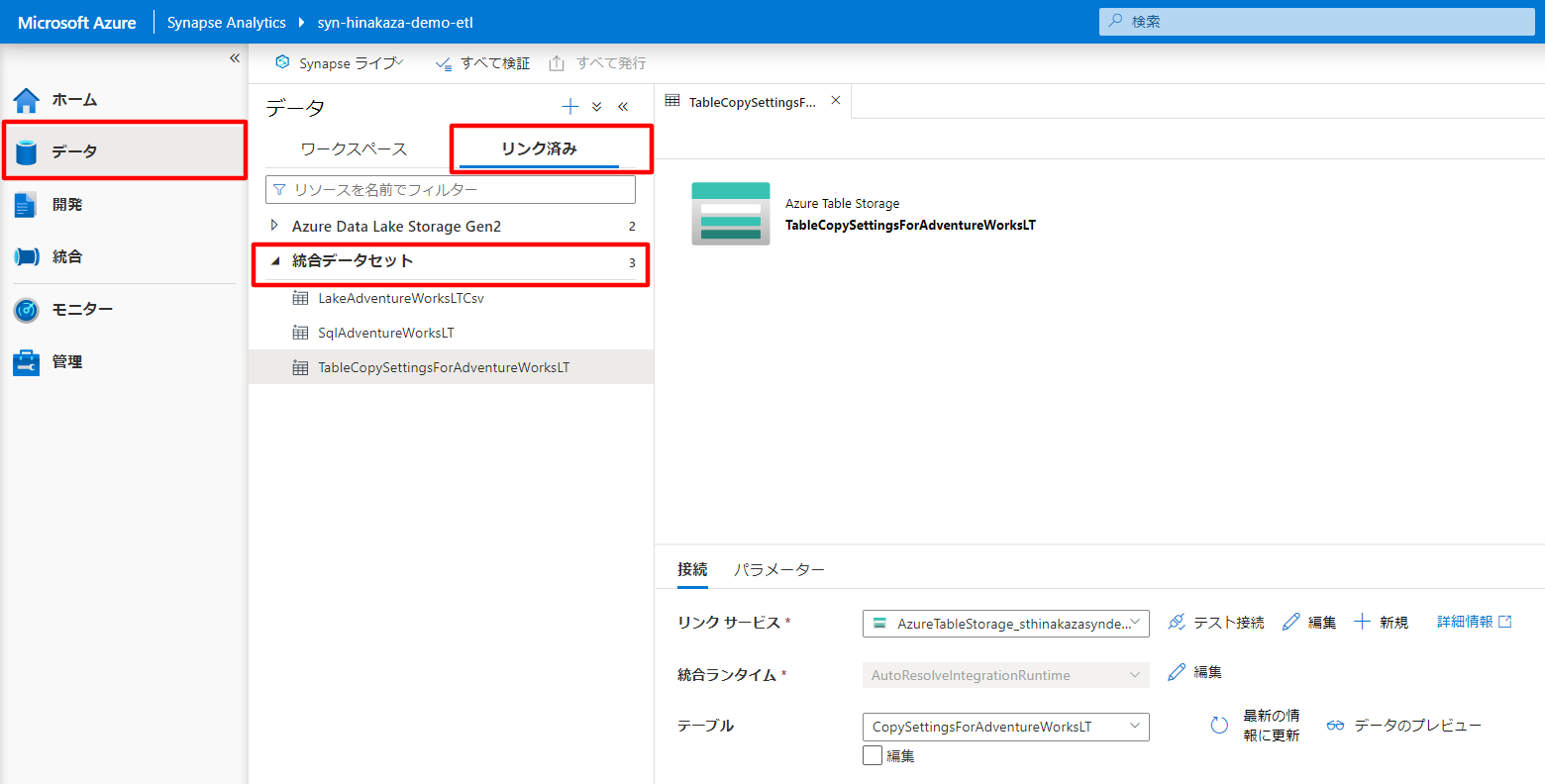Switch to the ワークスペース tab
The height and width of the screenshot is (784, 1545).
354,148
